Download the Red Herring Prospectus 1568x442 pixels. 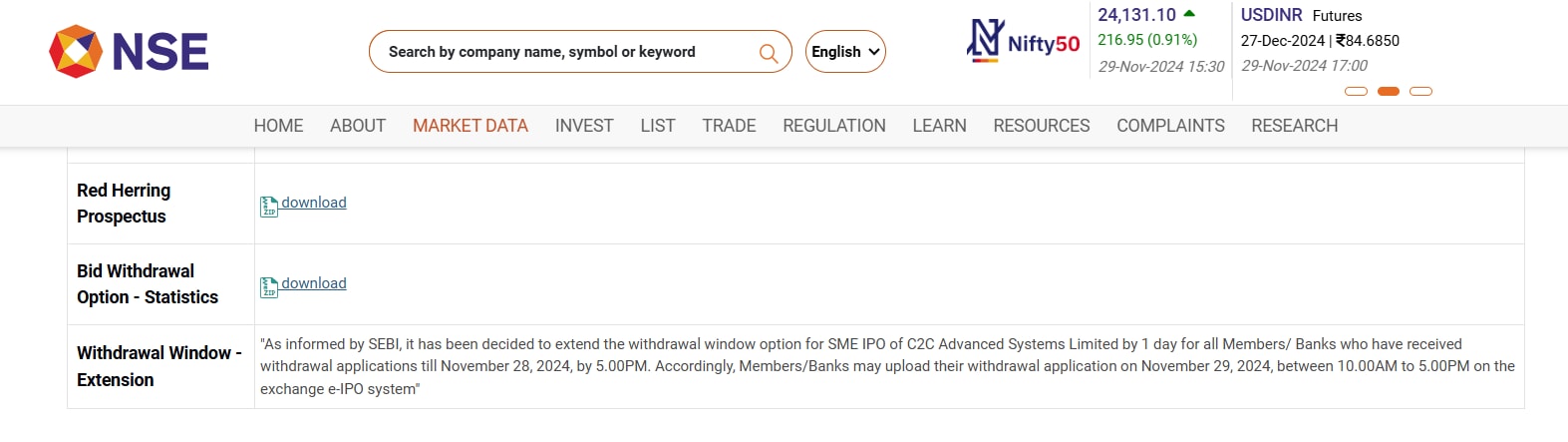pyautogui.click(x=314, y=203)
